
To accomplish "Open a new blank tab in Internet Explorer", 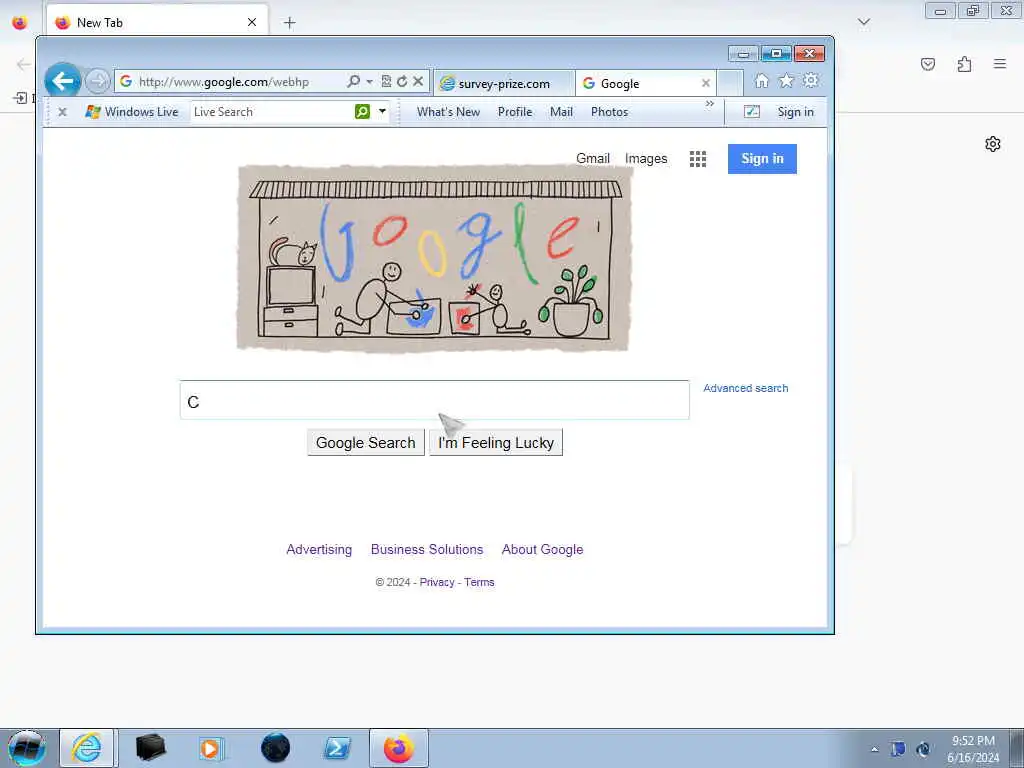I will tap(730, 84).
